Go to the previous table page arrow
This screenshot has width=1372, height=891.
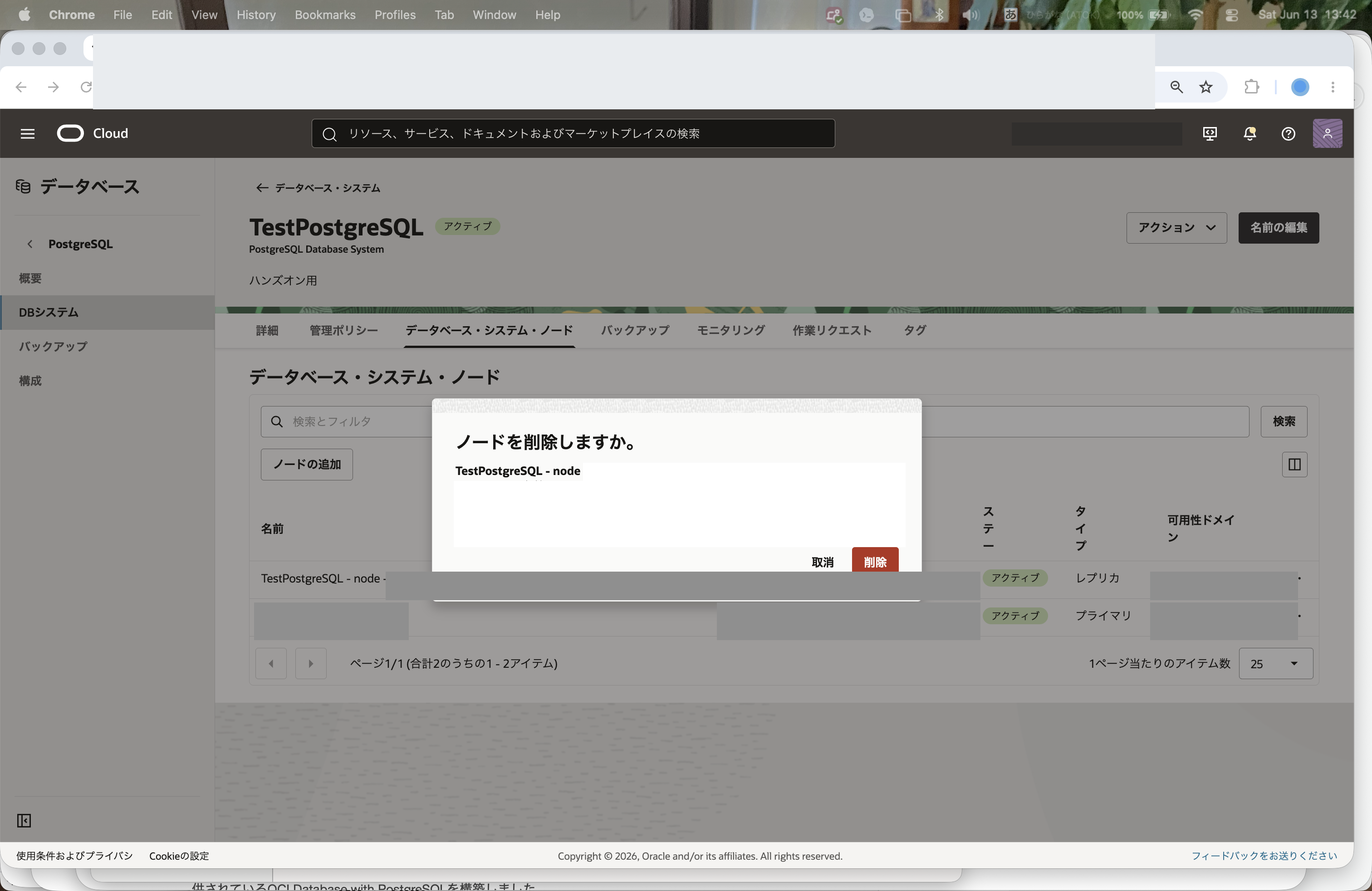pos(271,663)
